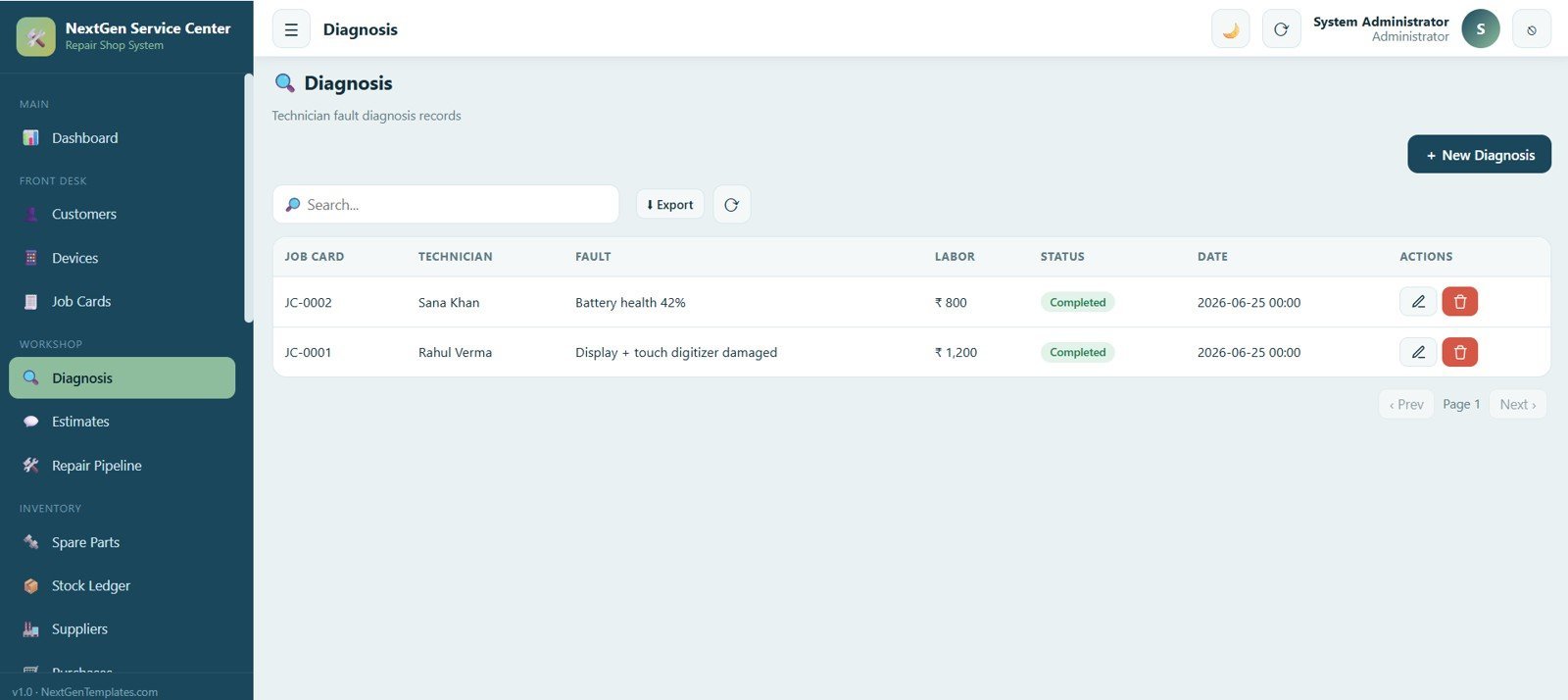The image size is (1568, 700).
Task: Click the sidebar vertical scrollbar
Action: pos(248,197)
